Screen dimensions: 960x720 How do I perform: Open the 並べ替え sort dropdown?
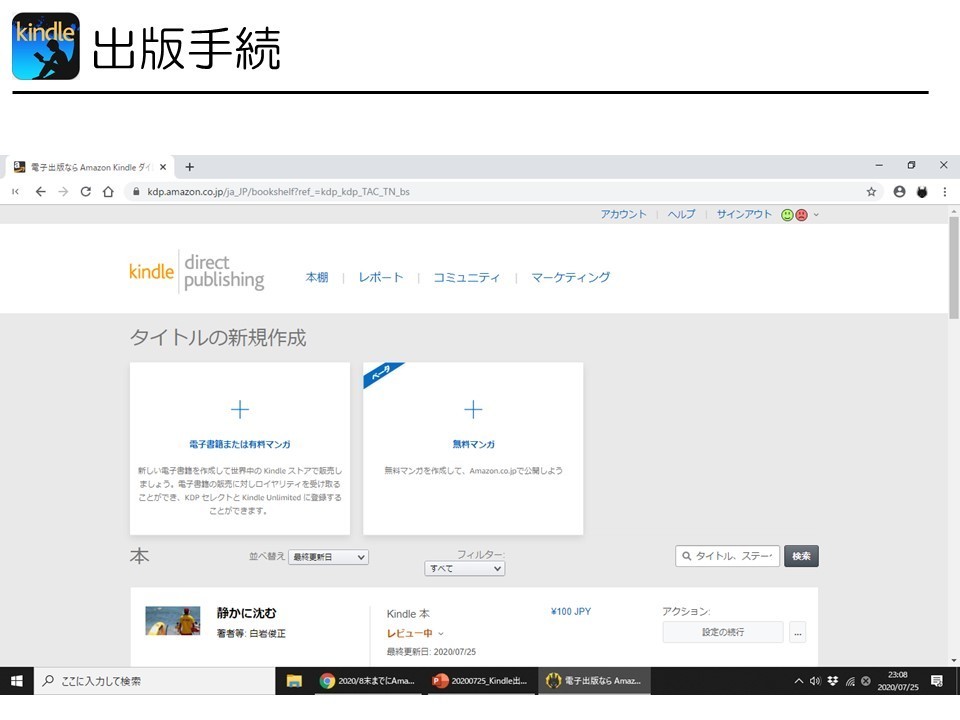tap(328, 557)
